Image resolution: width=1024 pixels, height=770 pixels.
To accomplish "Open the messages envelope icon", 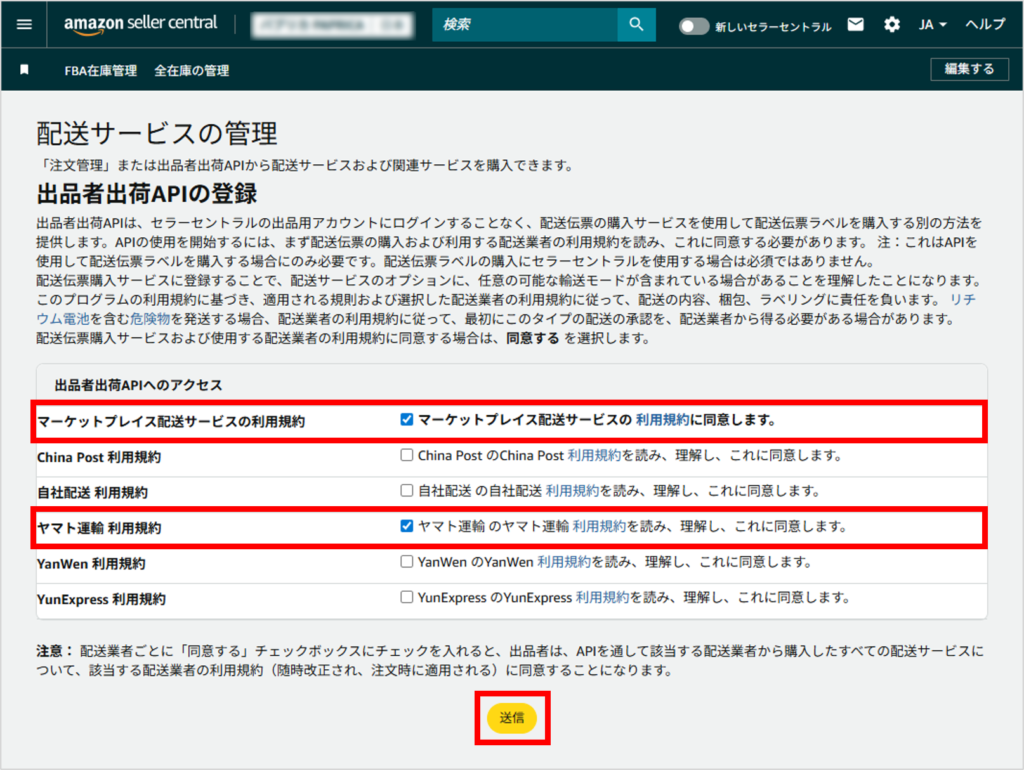I will click(x=855, y=25).
